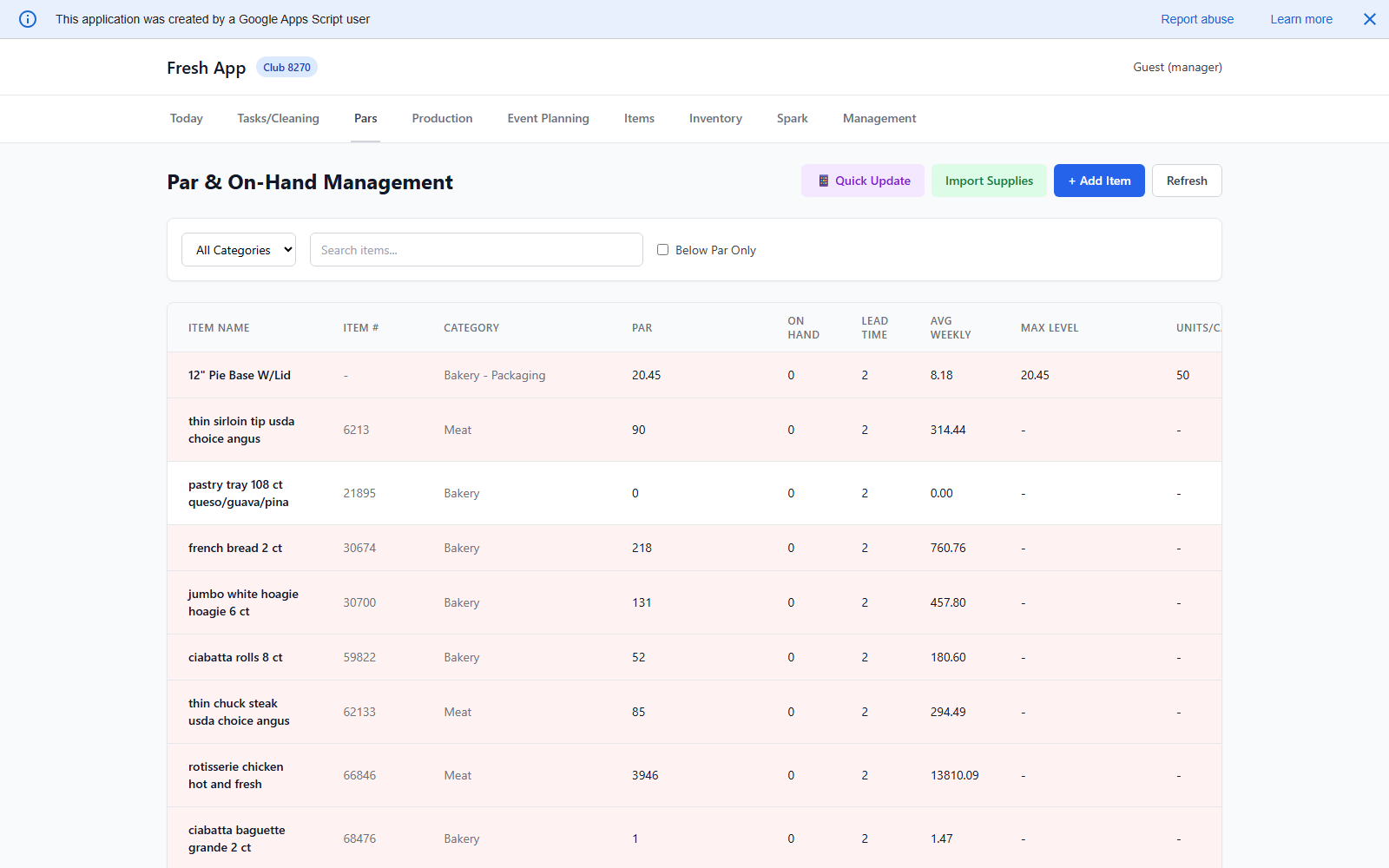Click the Quick Update button
This screenshot has width=1389, height=868.
[x=862, y=181]
